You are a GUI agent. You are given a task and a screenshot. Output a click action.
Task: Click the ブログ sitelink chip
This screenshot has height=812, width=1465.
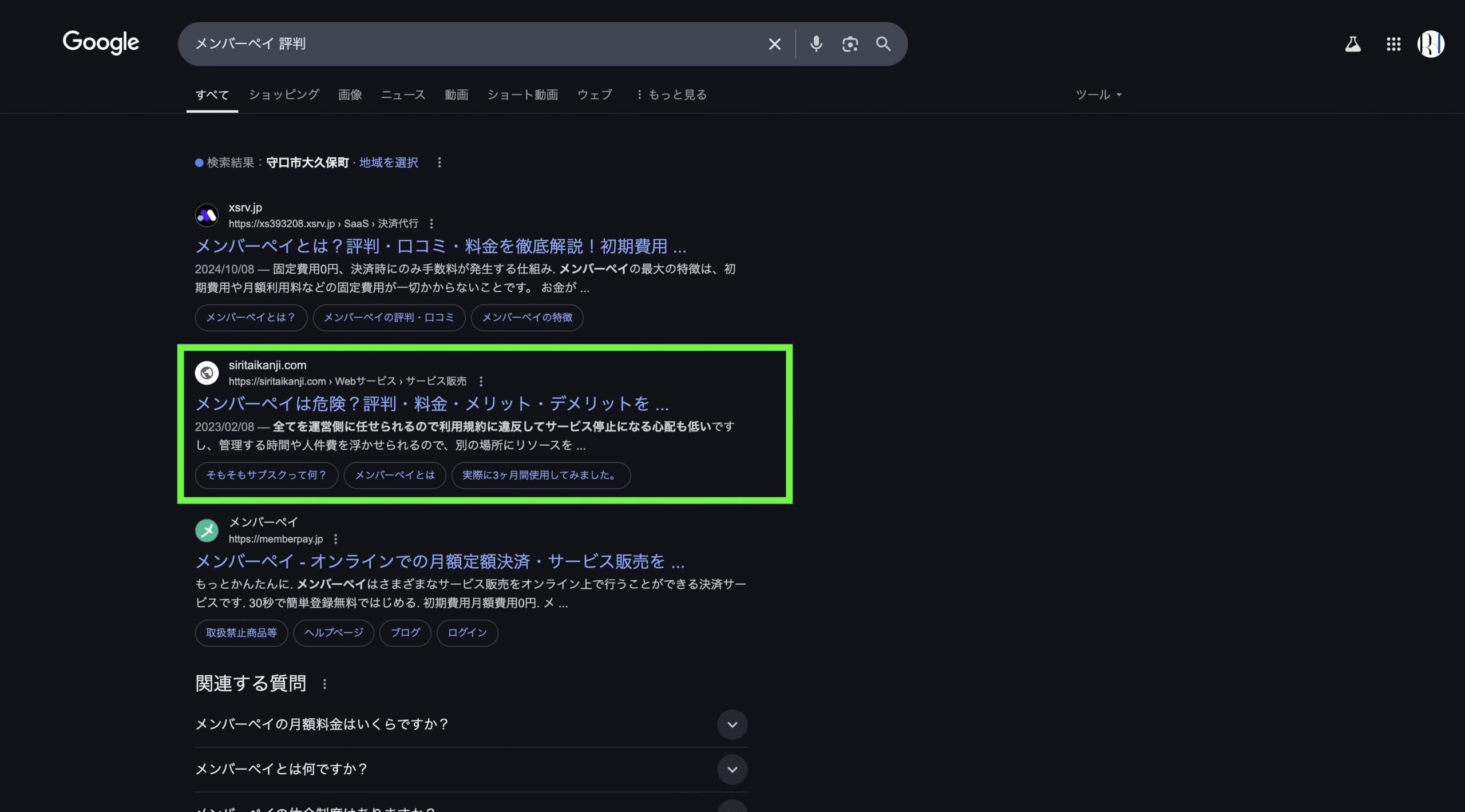tap(405, 633)
